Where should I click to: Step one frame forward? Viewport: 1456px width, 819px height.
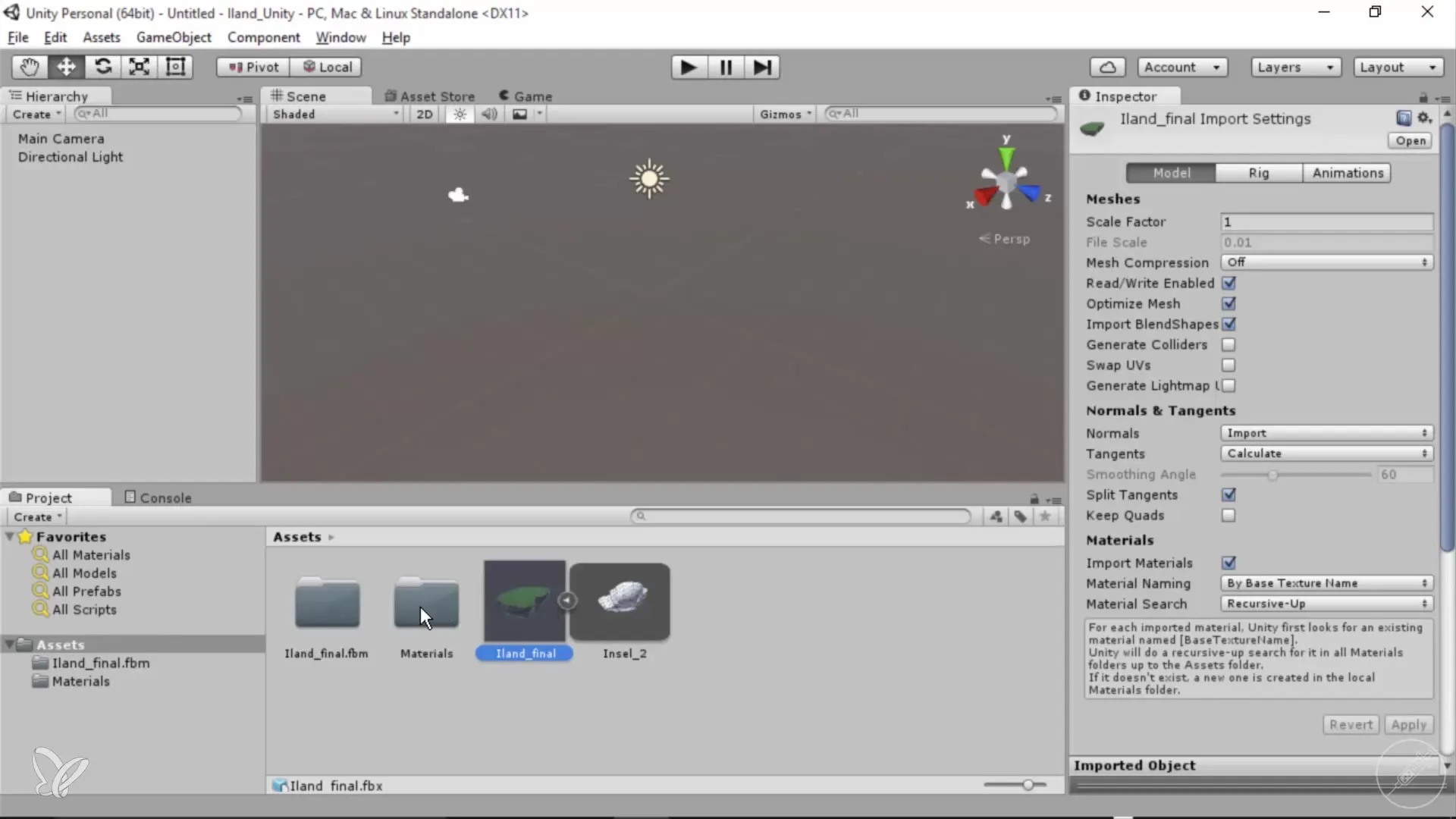tap(762, 67)
